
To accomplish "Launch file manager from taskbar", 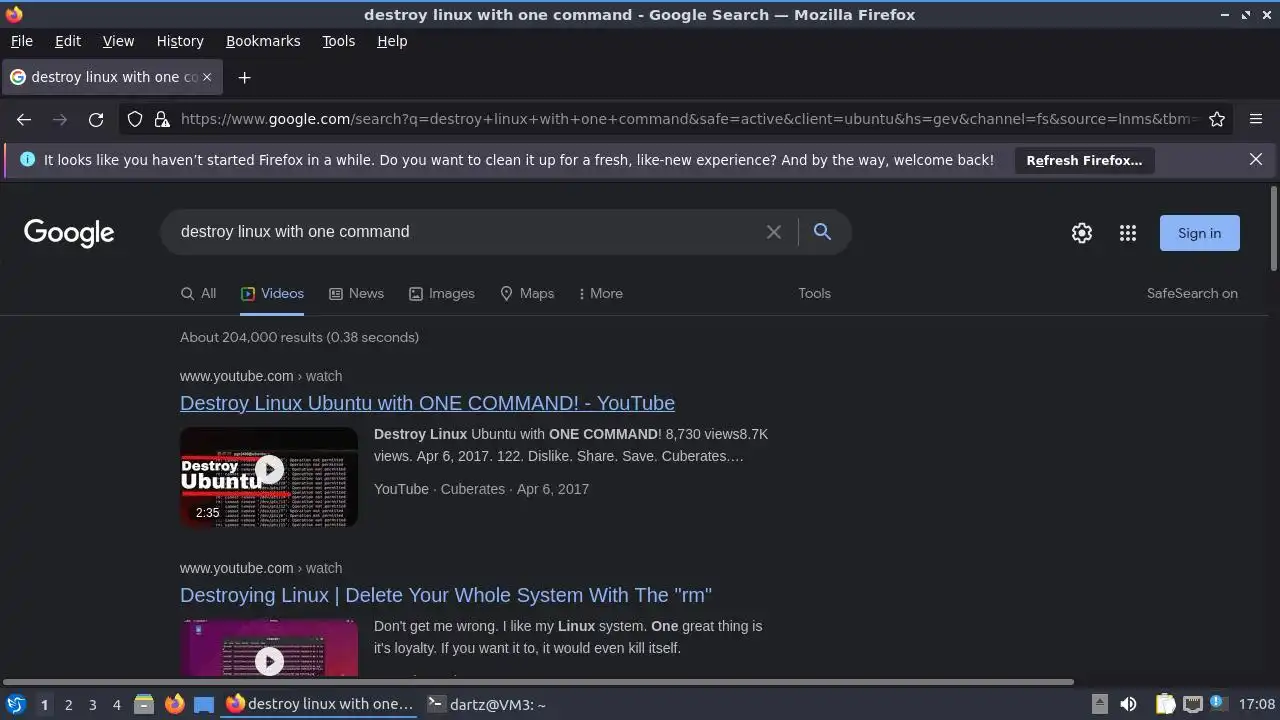I will [x=143, y=704].
